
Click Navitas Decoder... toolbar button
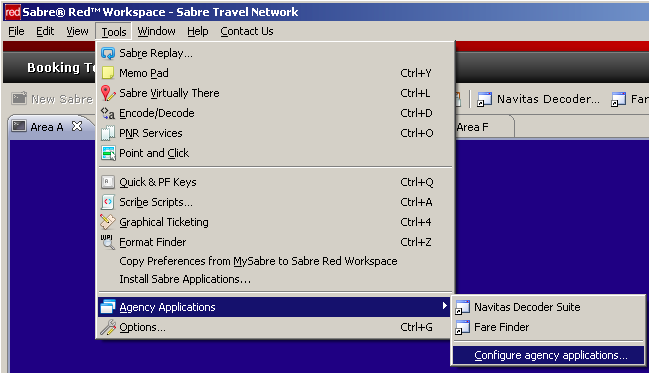tap(538, 99)
